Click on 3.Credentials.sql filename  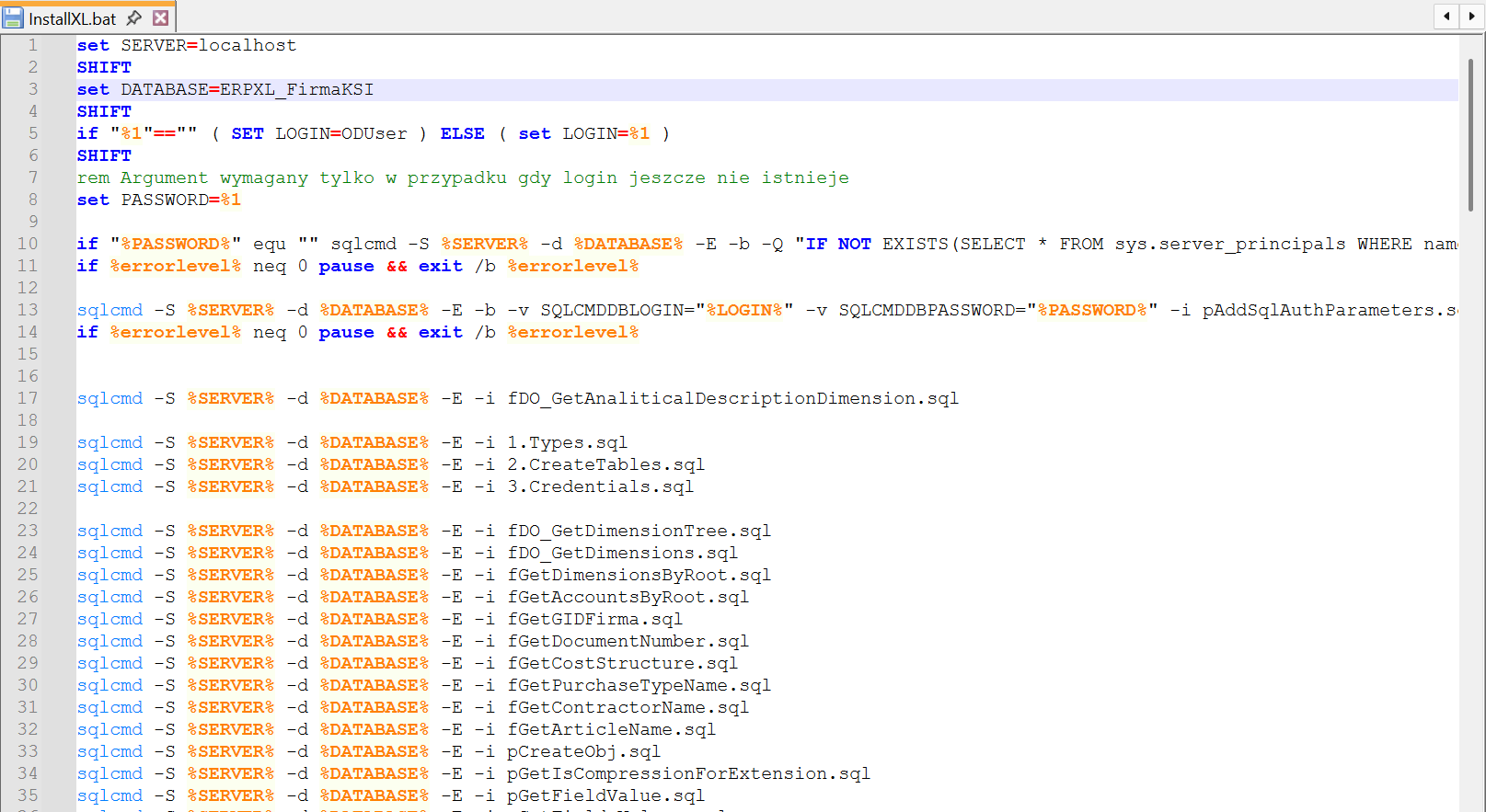(x=600, y=486)
